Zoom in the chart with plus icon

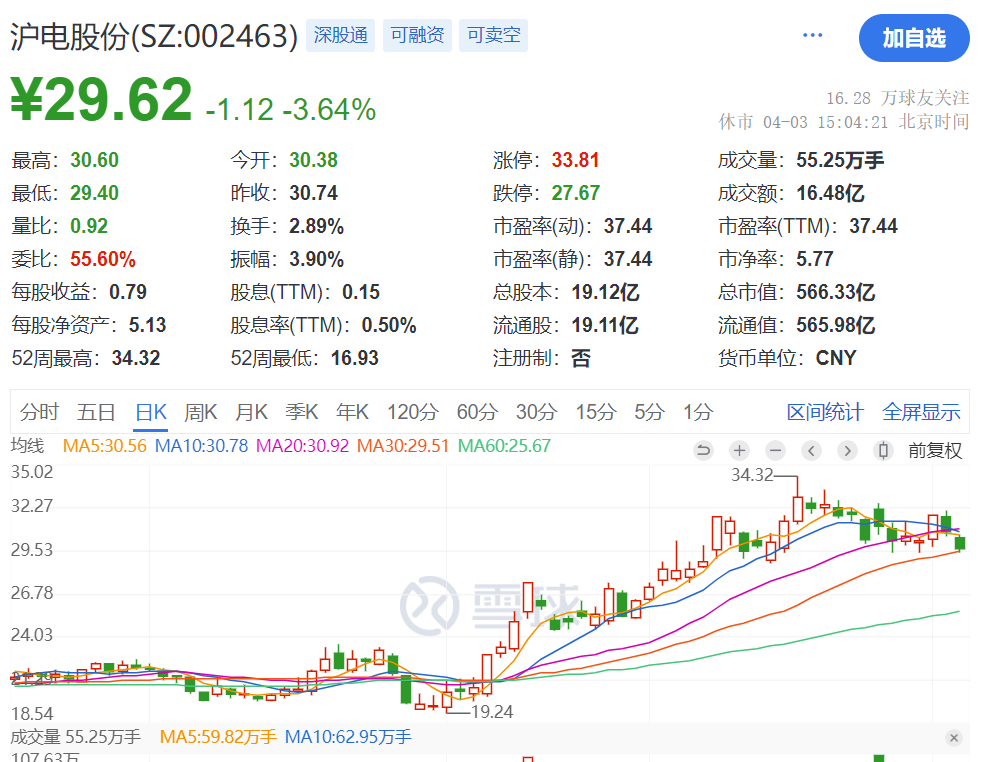coord(739,450)
